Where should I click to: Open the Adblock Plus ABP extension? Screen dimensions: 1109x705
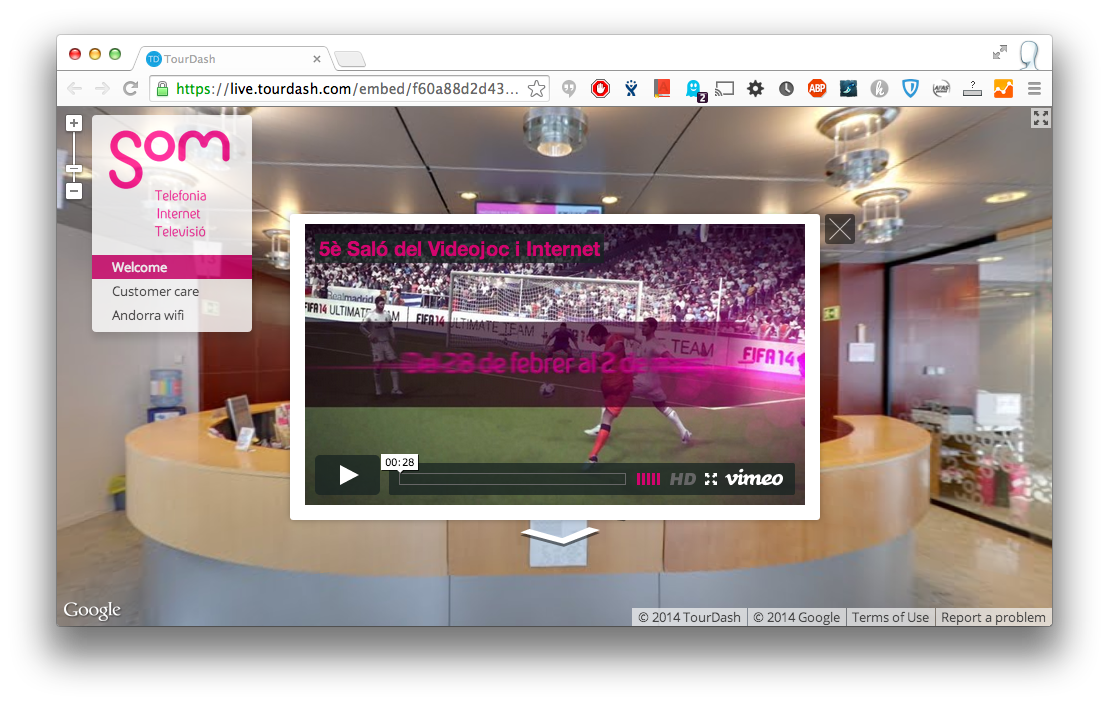pos(817,88)
